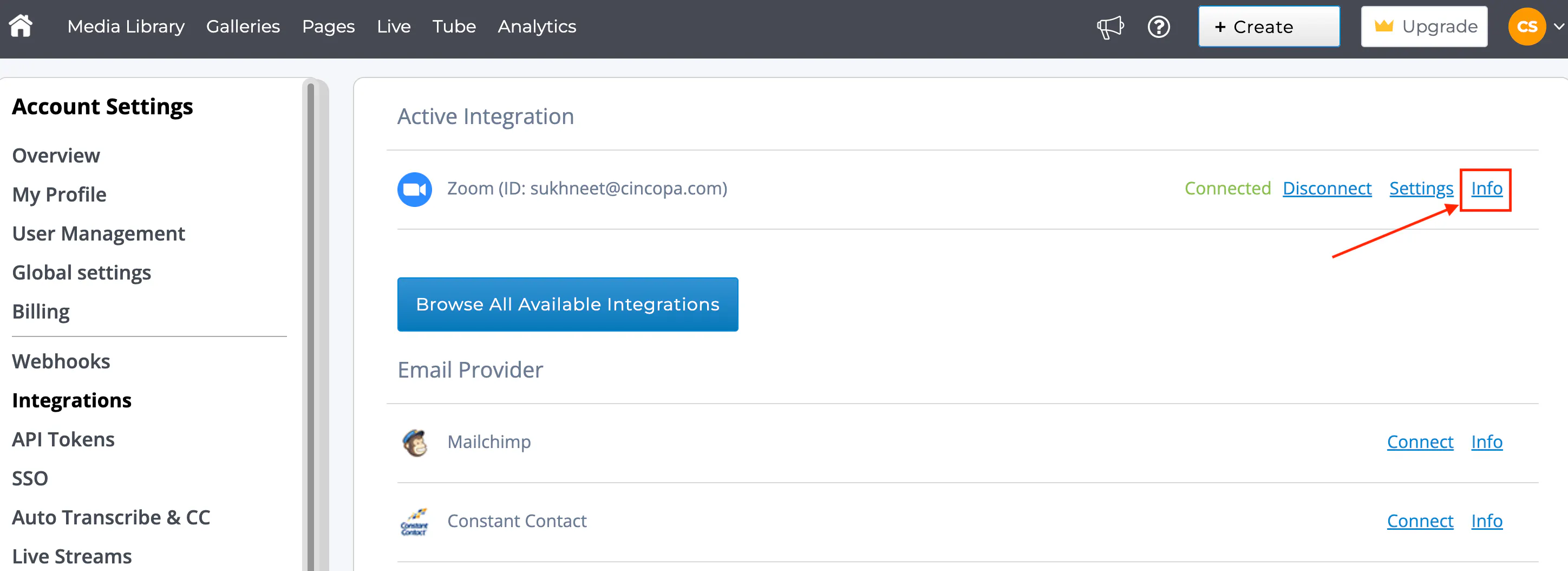Open the help question mark icon
The width and height of the screenshot is (1568, 571).
(x=1158, y=27)
